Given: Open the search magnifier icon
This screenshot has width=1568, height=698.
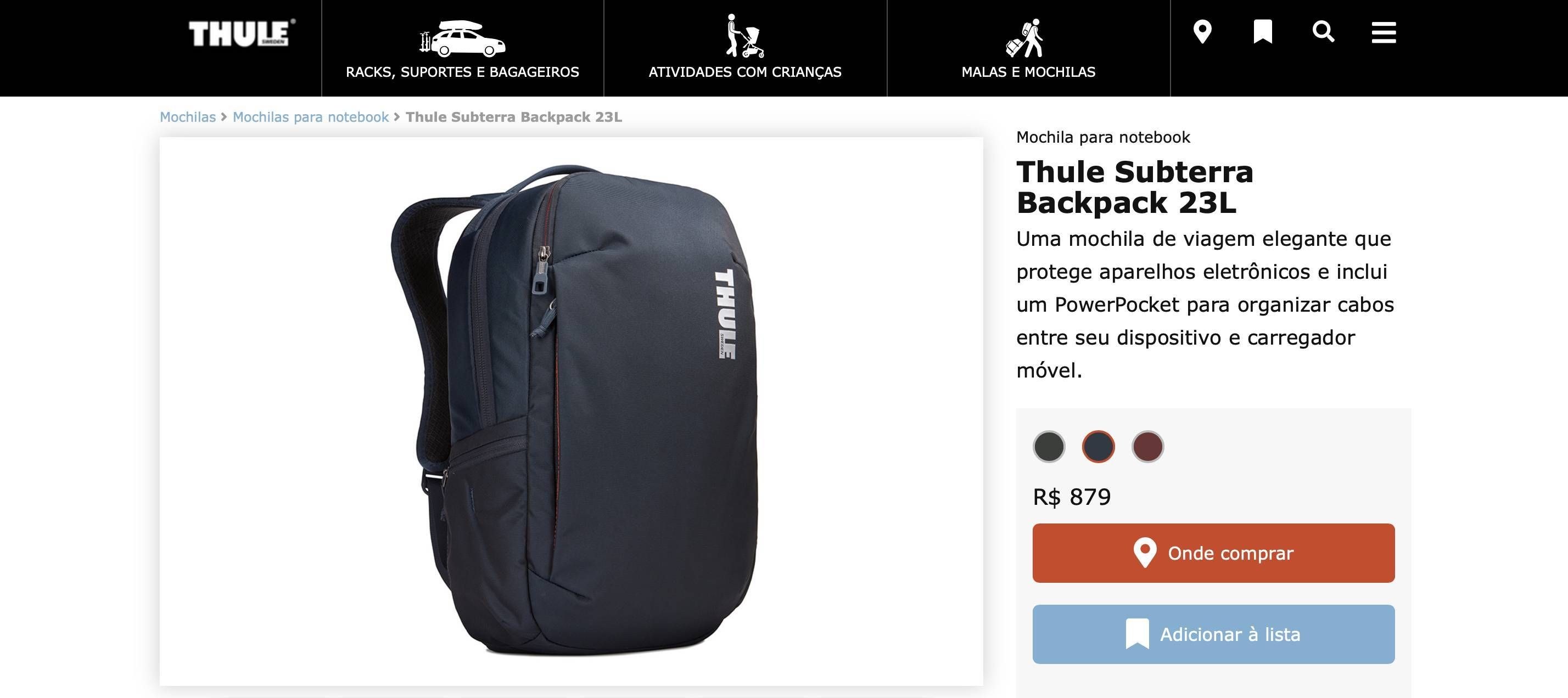Looking at the screenshot, I should 1323,32.
